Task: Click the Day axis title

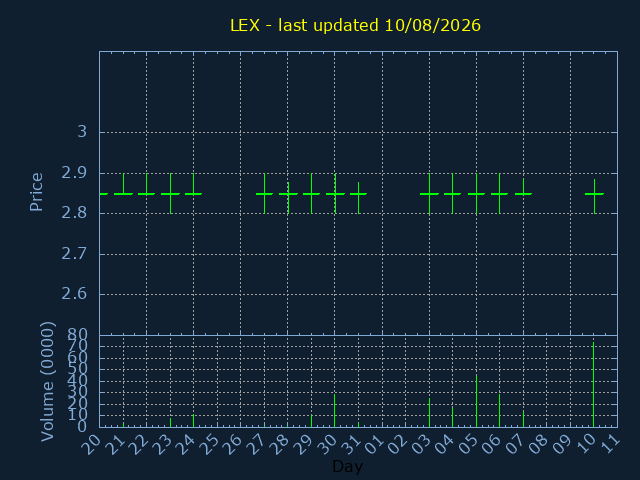Action: click(347, 466)
